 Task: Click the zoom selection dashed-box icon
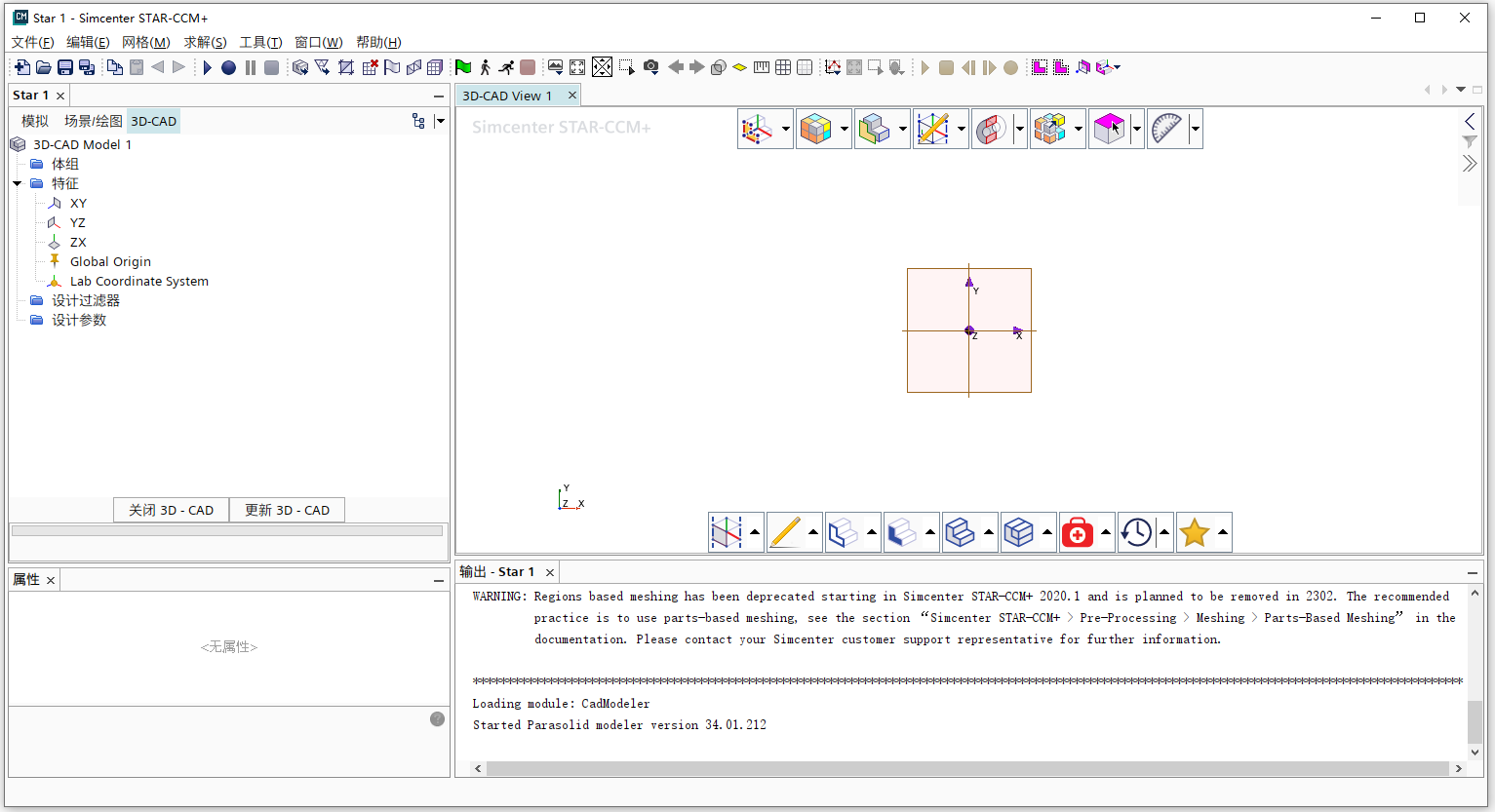[626, 67]
